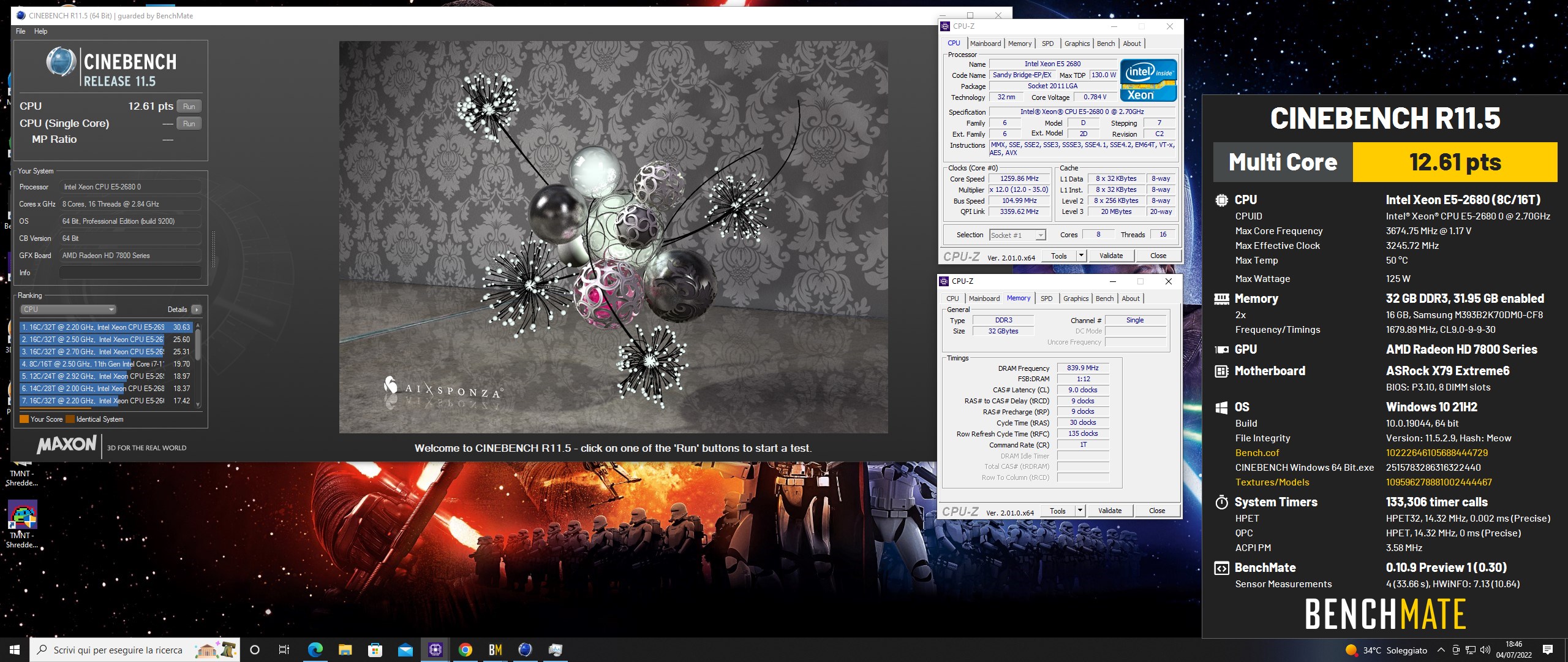Click the Cinebench panel splitter handle
1568x662 pixels.
coord(213,249)
